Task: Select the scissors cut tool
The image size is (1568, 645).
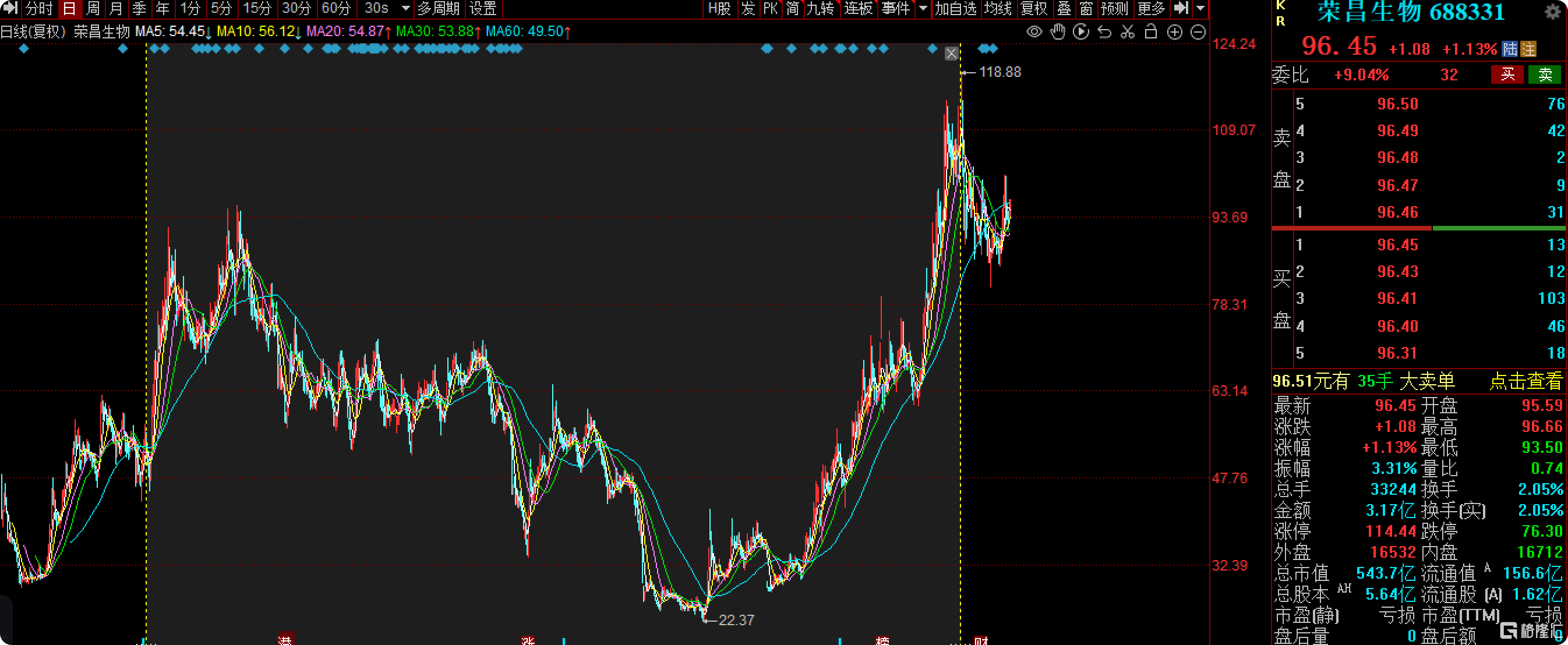Action: [x=1127, y=31]
